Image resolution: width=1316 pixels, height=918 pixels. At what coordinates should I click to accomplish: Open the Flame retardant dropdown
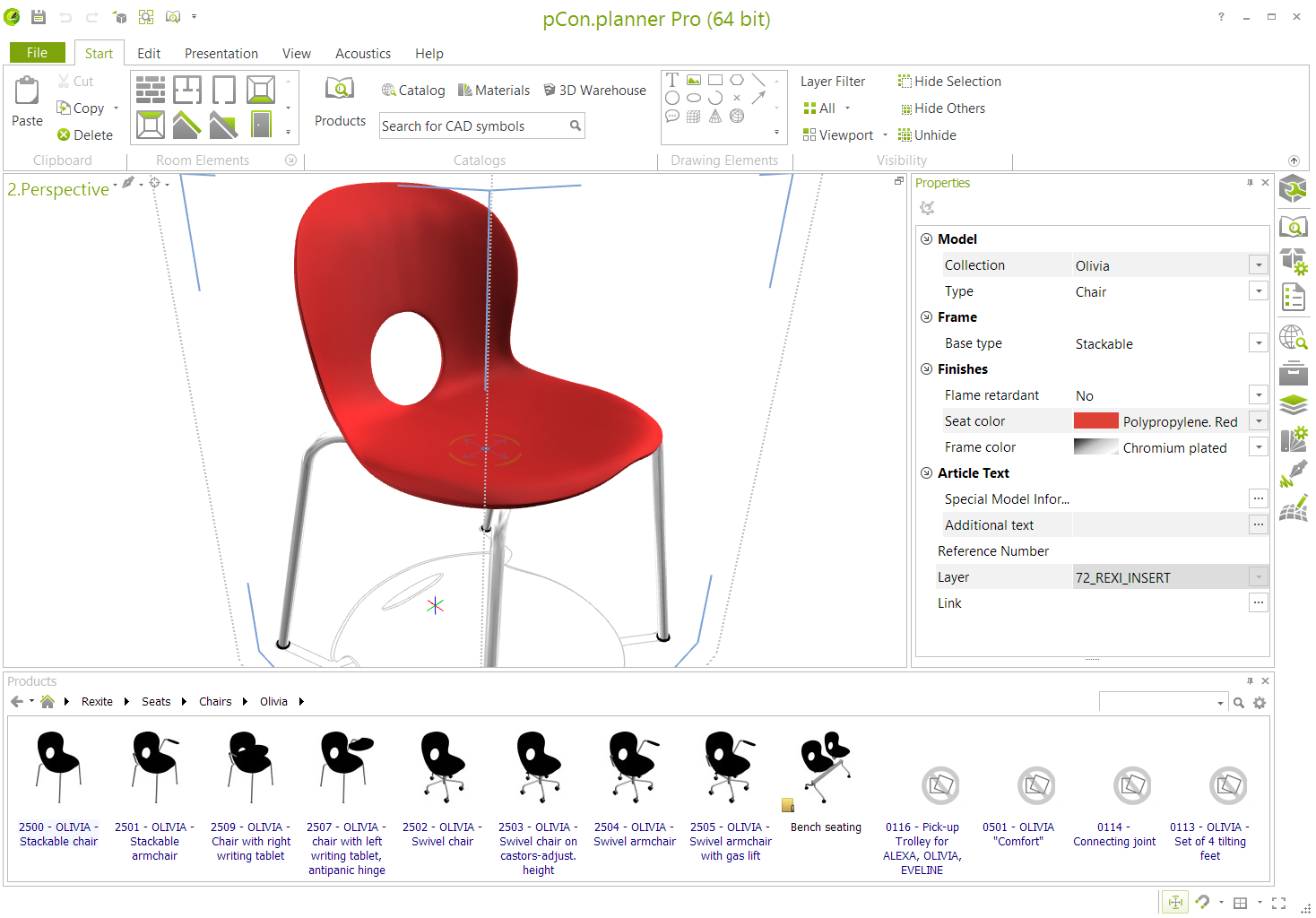pyautogui.click(x=1259, y=395)
